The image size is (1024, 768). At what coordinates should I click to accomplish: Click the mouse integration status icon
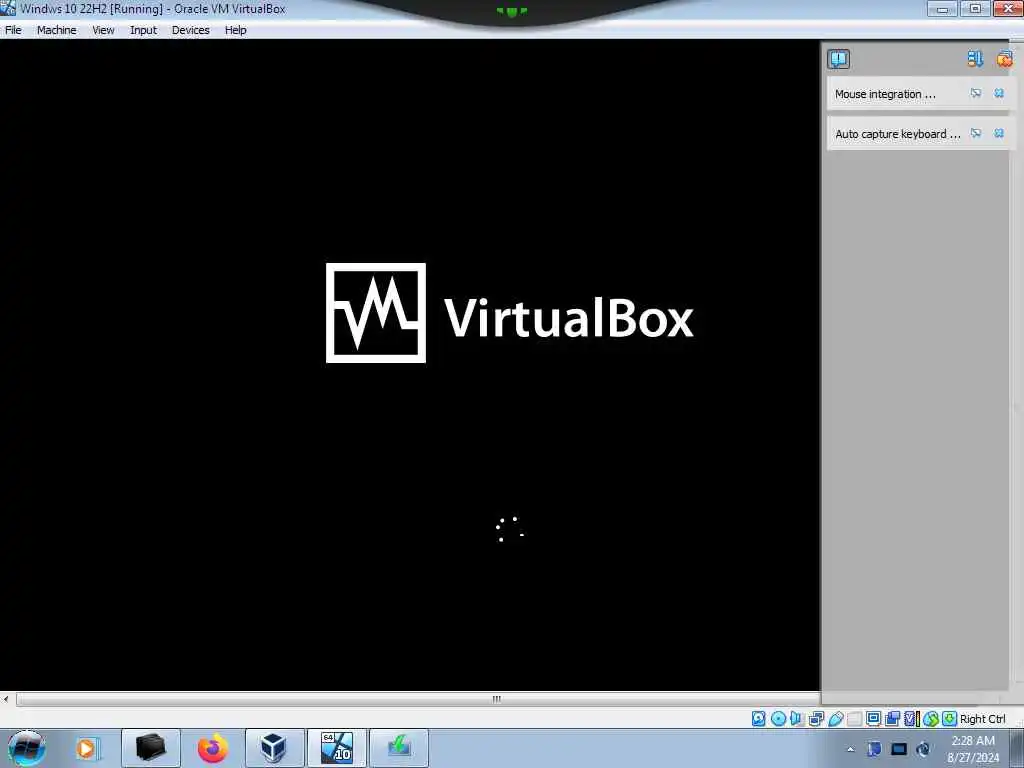(931, 718)
